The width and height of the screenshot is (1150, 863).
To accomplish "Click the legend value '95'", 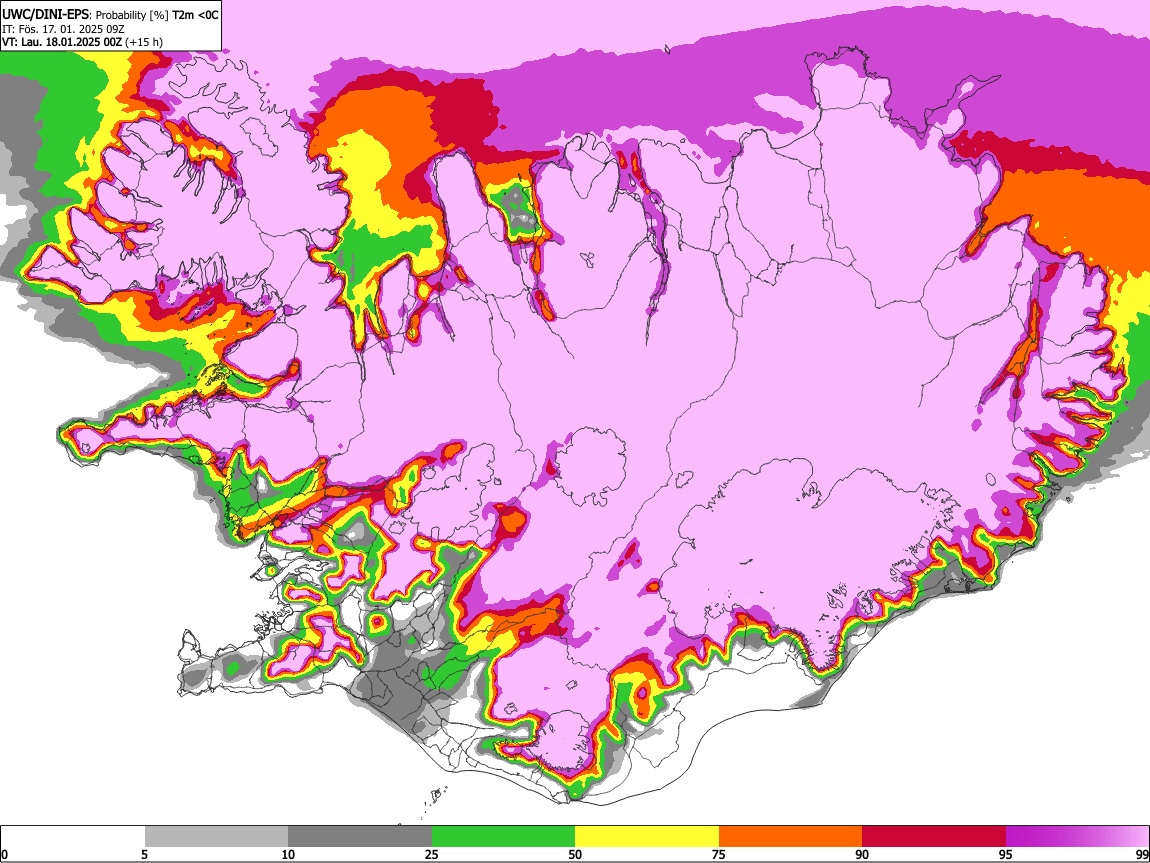I will click(x=1006, y=855).
